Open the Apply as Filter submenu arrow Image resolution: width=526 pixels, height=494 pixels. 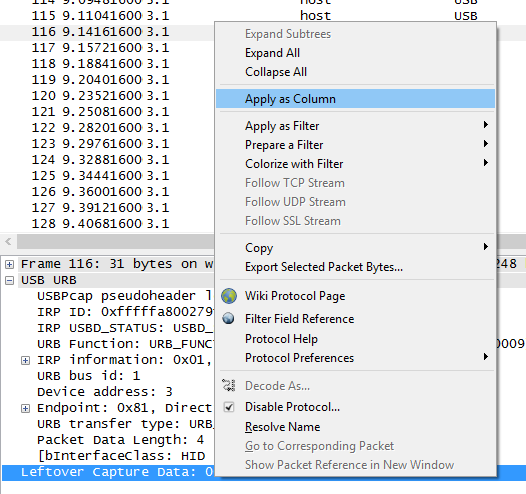(x=485, y=125)
